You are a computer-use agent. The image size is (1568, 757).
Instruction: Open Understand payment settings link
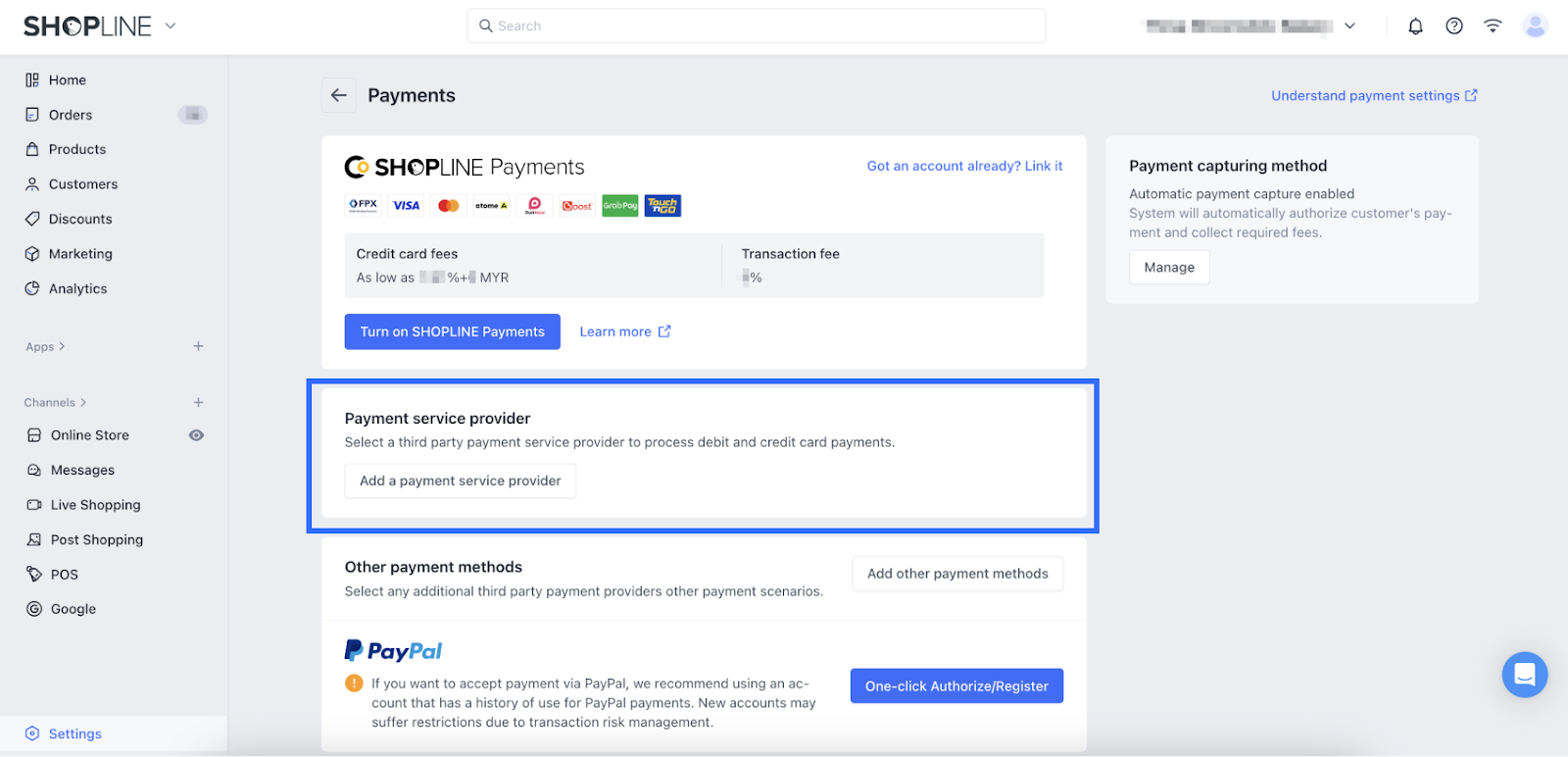click(1374, 96)
